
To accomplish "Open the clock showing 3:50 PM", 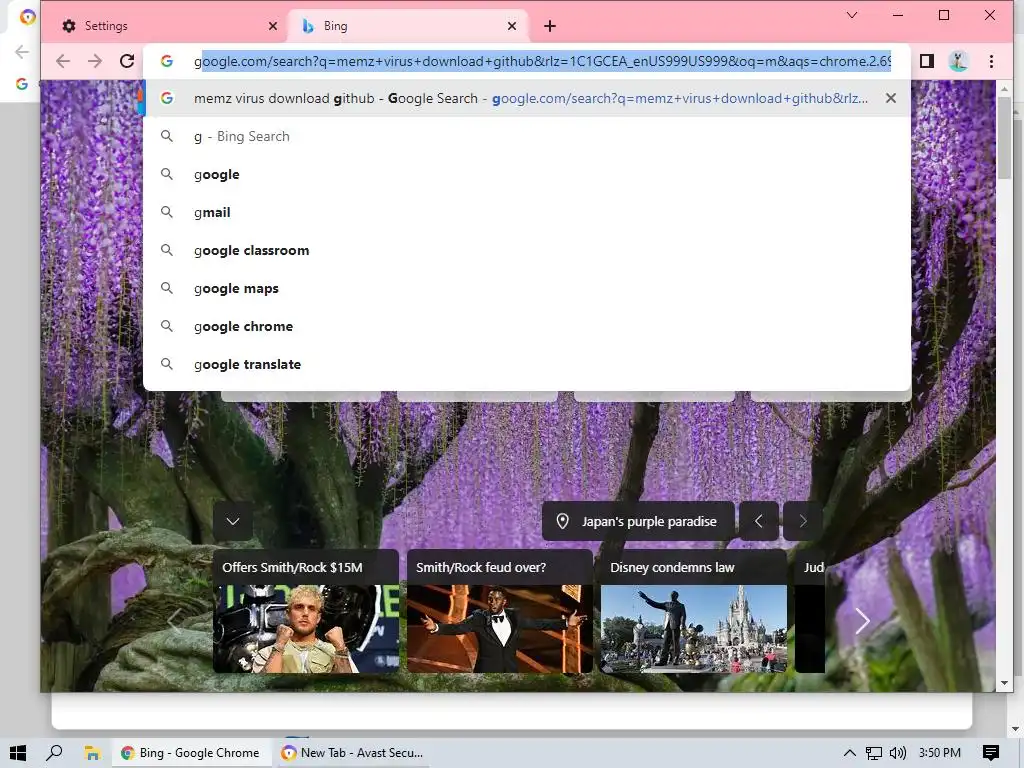I will click(940, 753).
